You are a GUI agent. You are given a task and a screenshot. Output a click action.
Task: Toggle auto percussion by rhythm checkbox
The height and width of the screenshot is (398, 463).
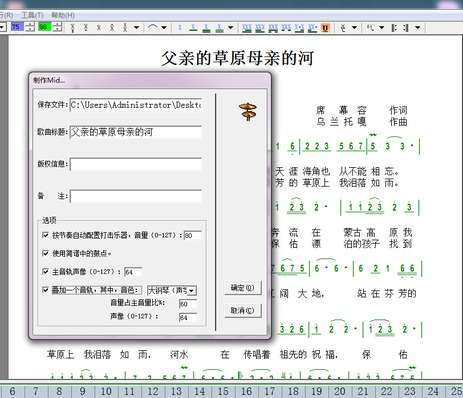46,235
